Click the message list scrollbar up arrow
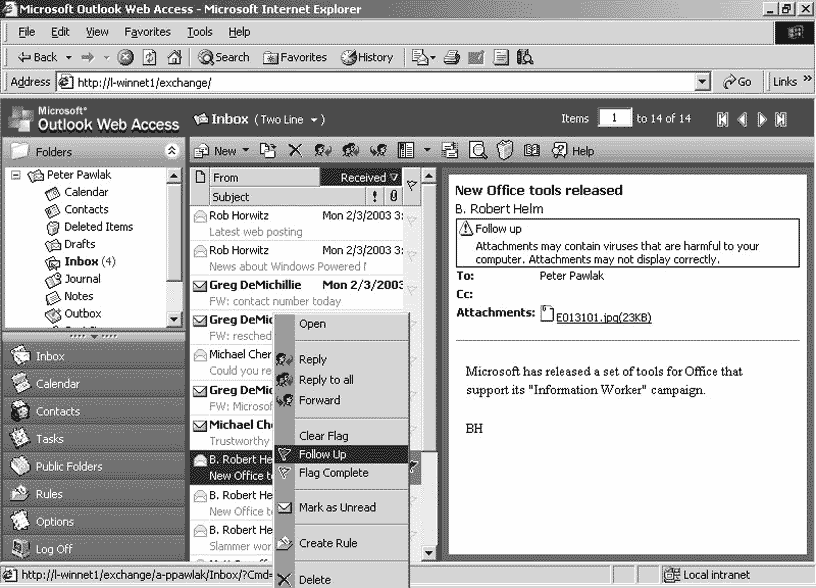The width and height of the screenshot is (816, 588). pos(429,175)
